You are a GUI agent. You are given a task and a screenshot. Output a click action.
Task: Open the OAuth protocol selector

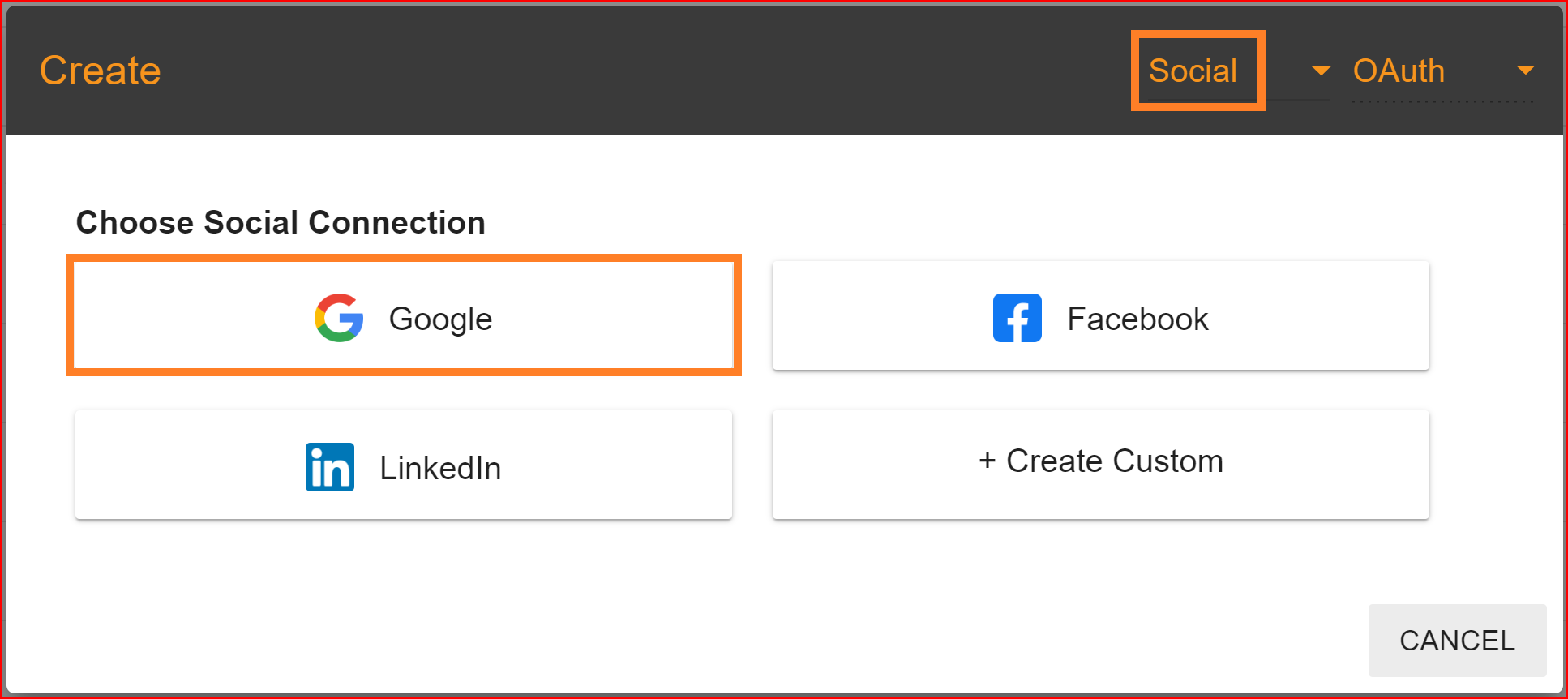coord(1444,71)
